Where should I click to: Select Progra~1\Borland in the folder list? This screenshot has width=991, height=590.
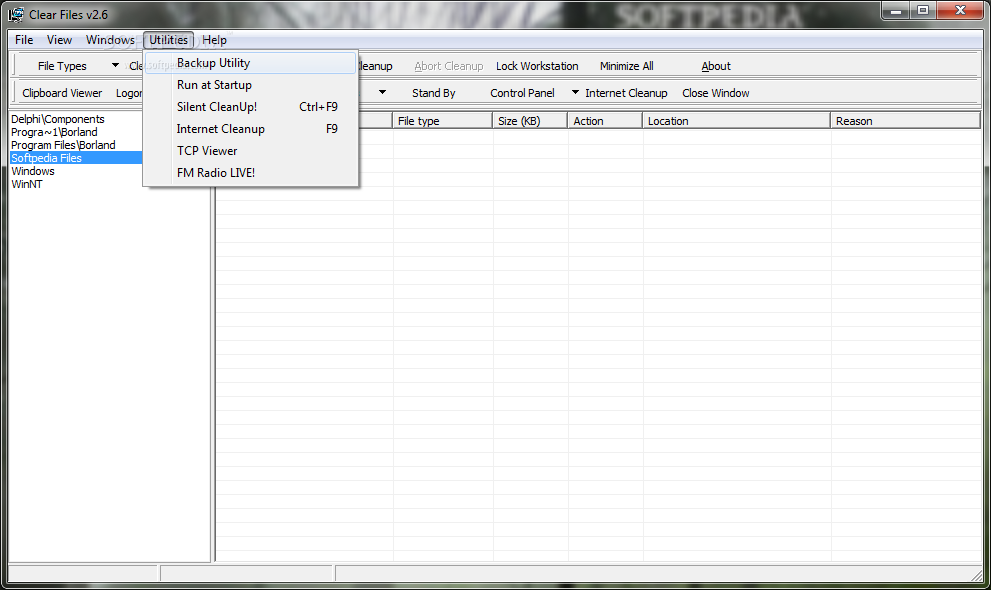coord(54,132)
